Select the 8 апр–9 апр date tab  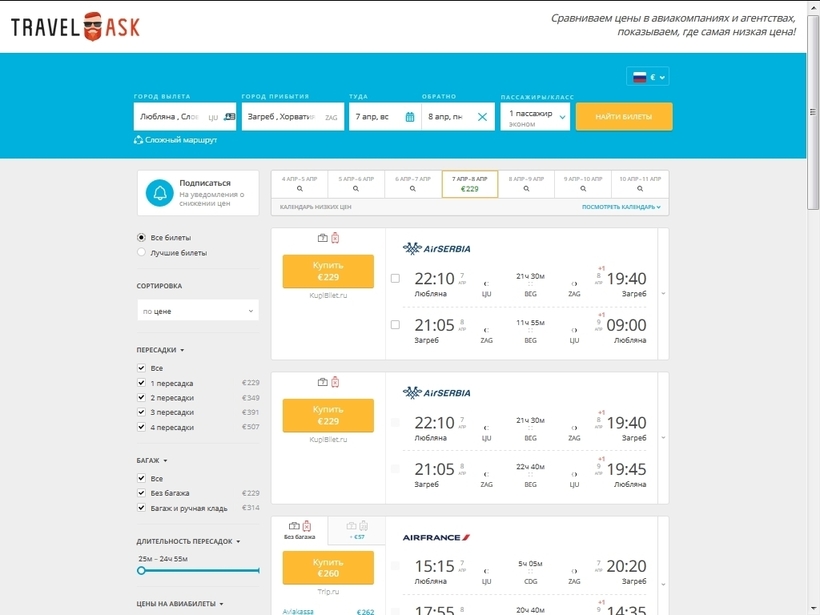tap(526, 184)
